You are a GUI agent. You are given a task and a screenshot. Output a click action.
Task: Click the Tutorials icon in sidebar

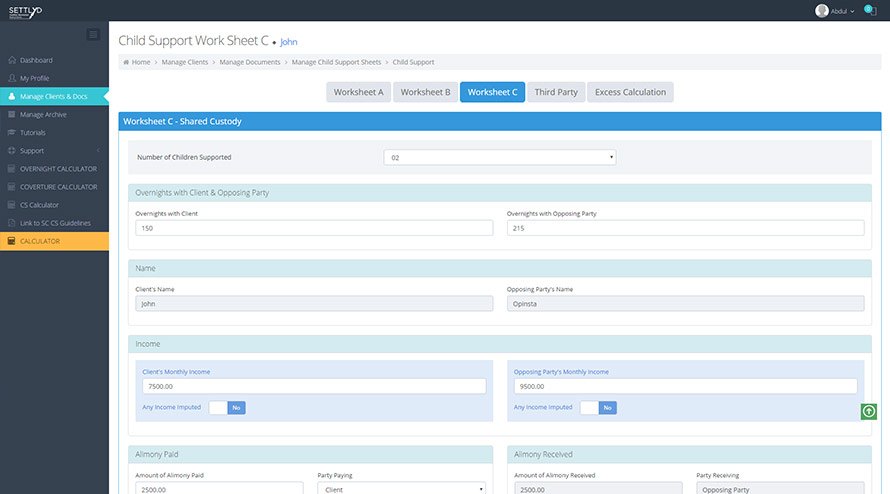12,133
